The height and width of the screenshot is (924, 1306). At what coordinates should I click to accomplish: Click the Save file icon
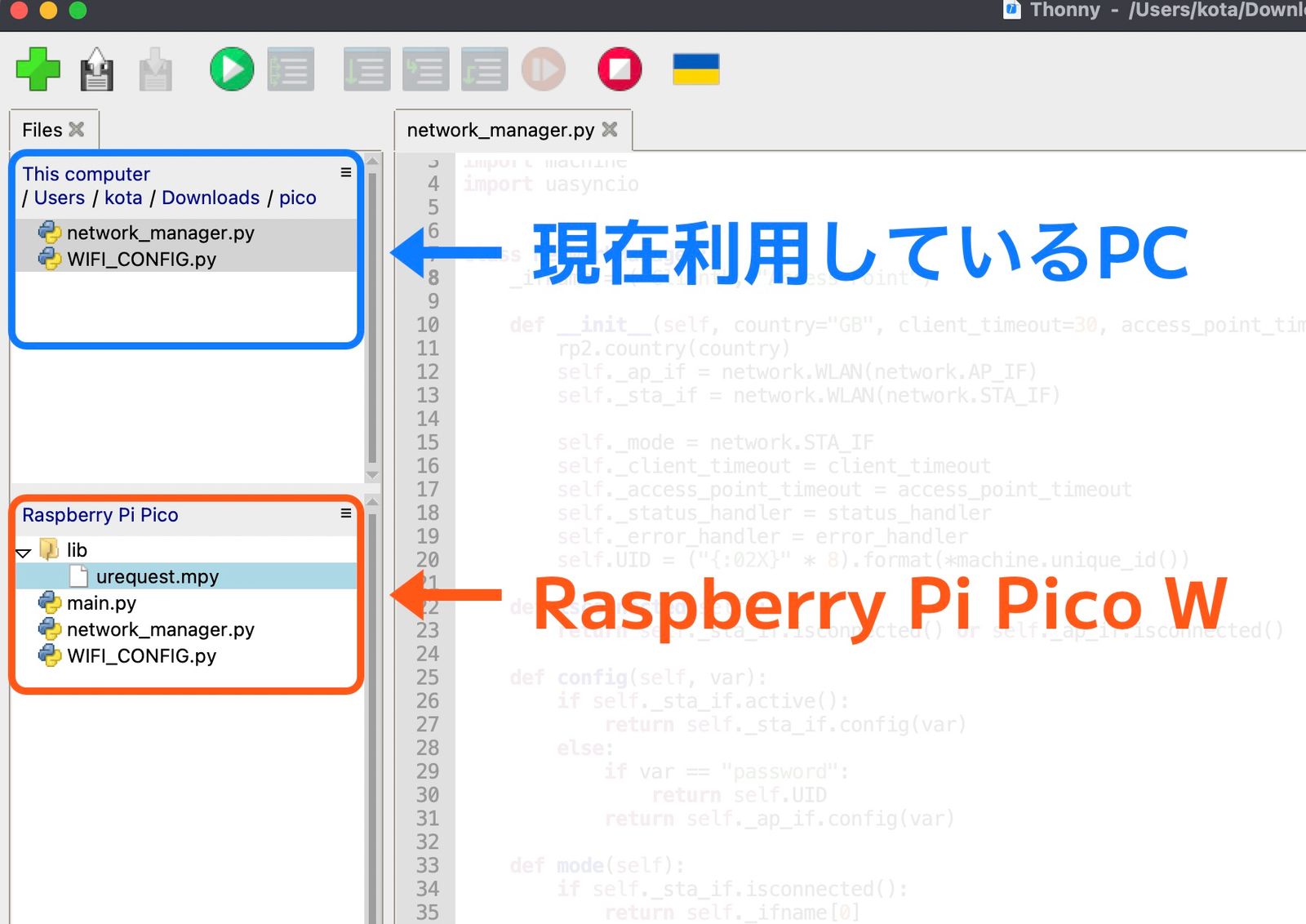pyautogui.click(x=96, y=69)
